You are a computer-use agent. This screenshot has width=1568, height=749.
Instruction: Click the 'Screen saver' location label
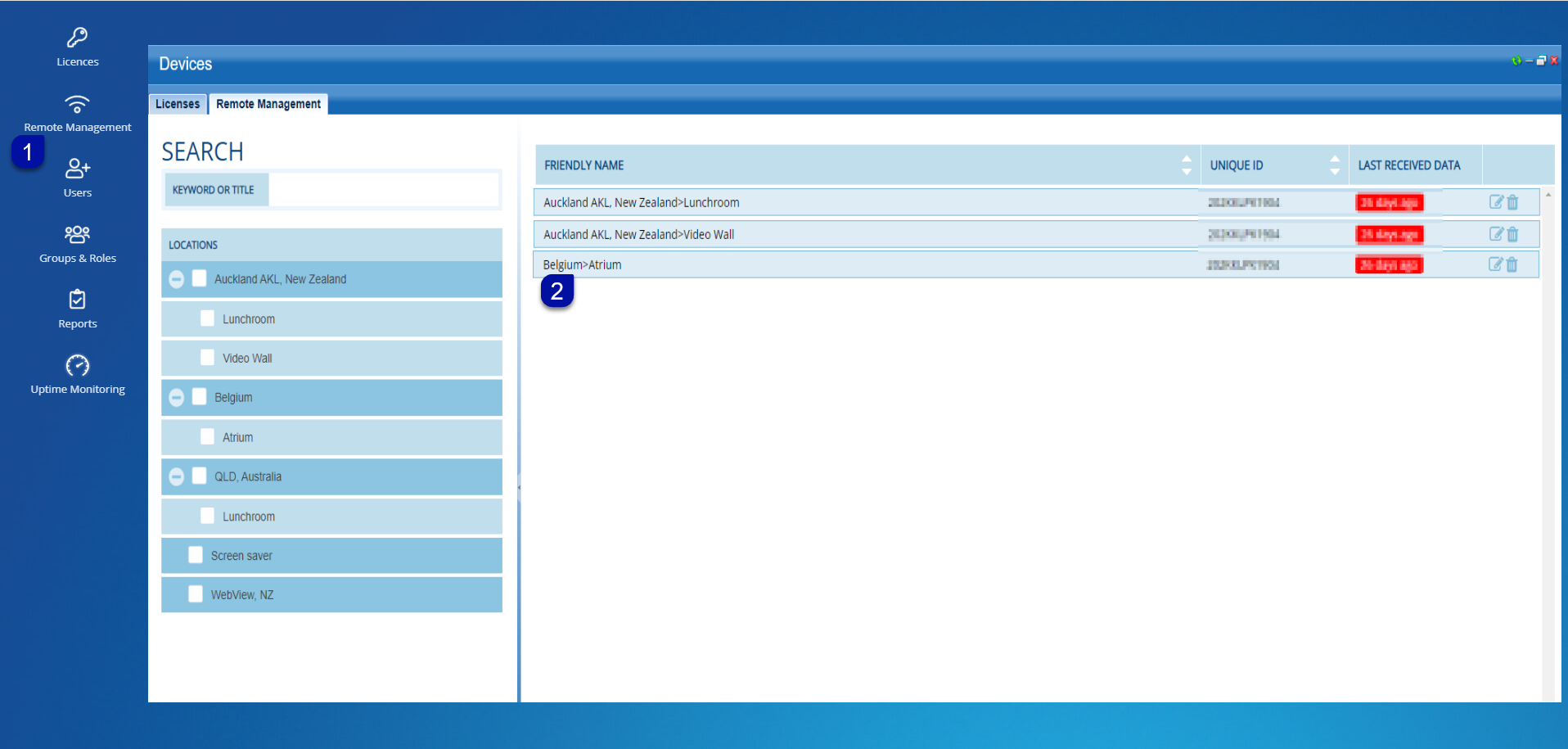241,556
